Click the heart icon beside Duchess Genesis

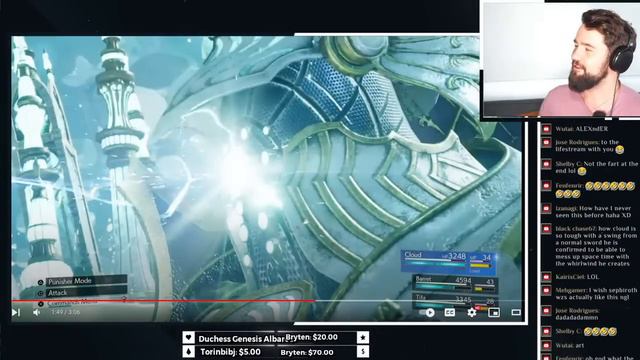(189, 338)
